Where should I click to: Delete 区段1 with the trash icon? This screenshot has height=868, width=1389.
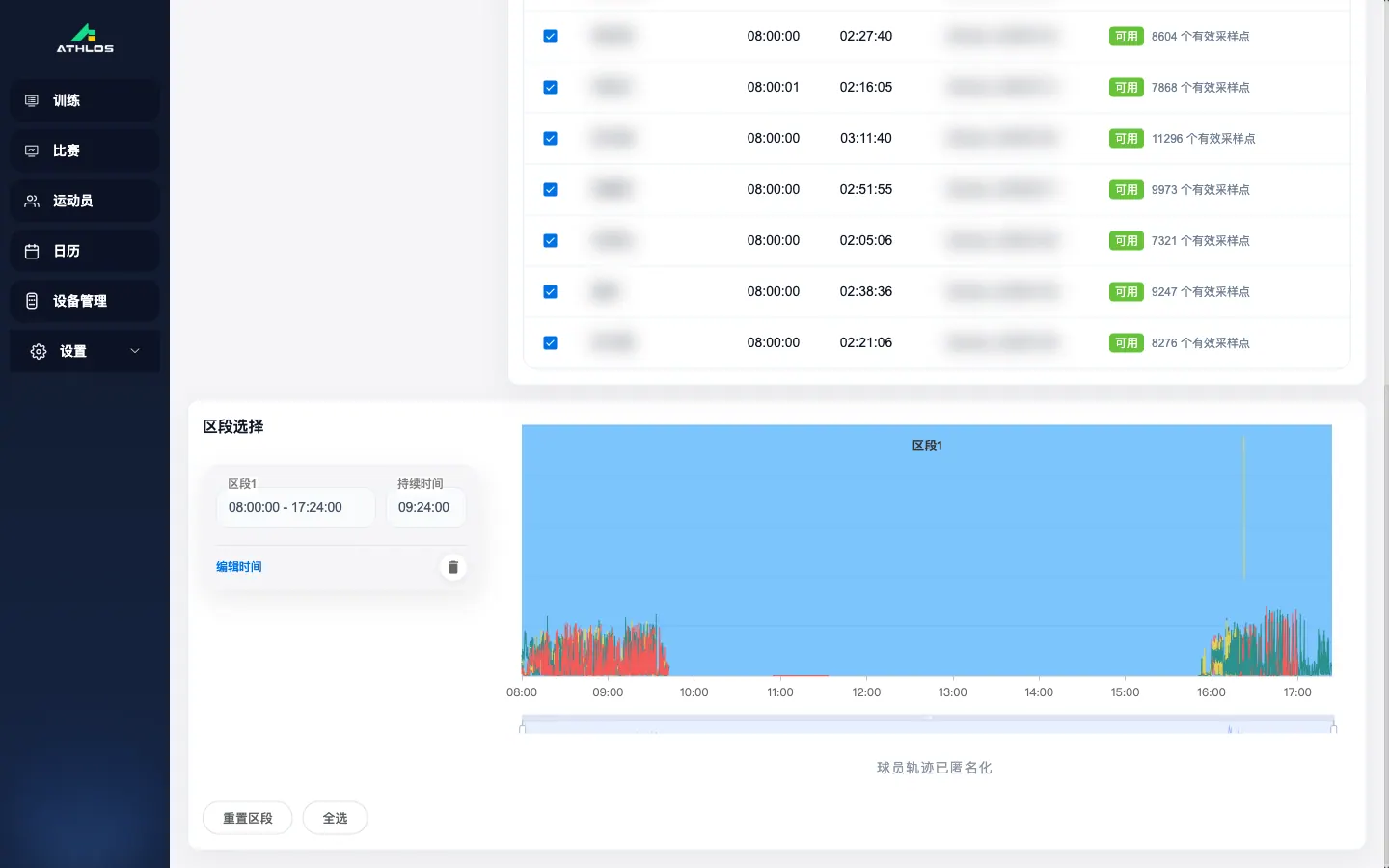pos(453,567)
